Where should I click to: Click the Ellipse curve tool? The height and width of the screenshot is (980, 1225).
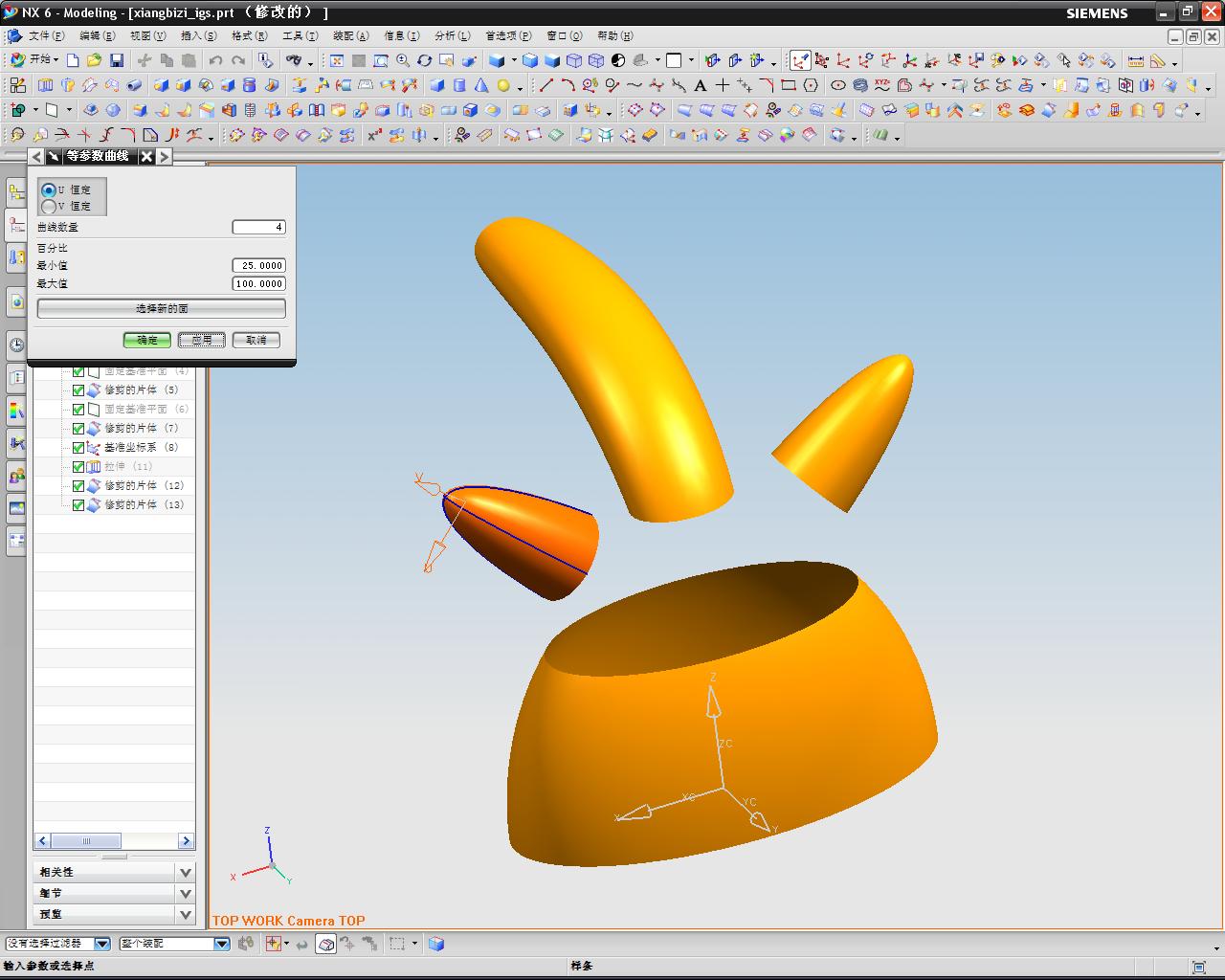(x=838, y=85)
